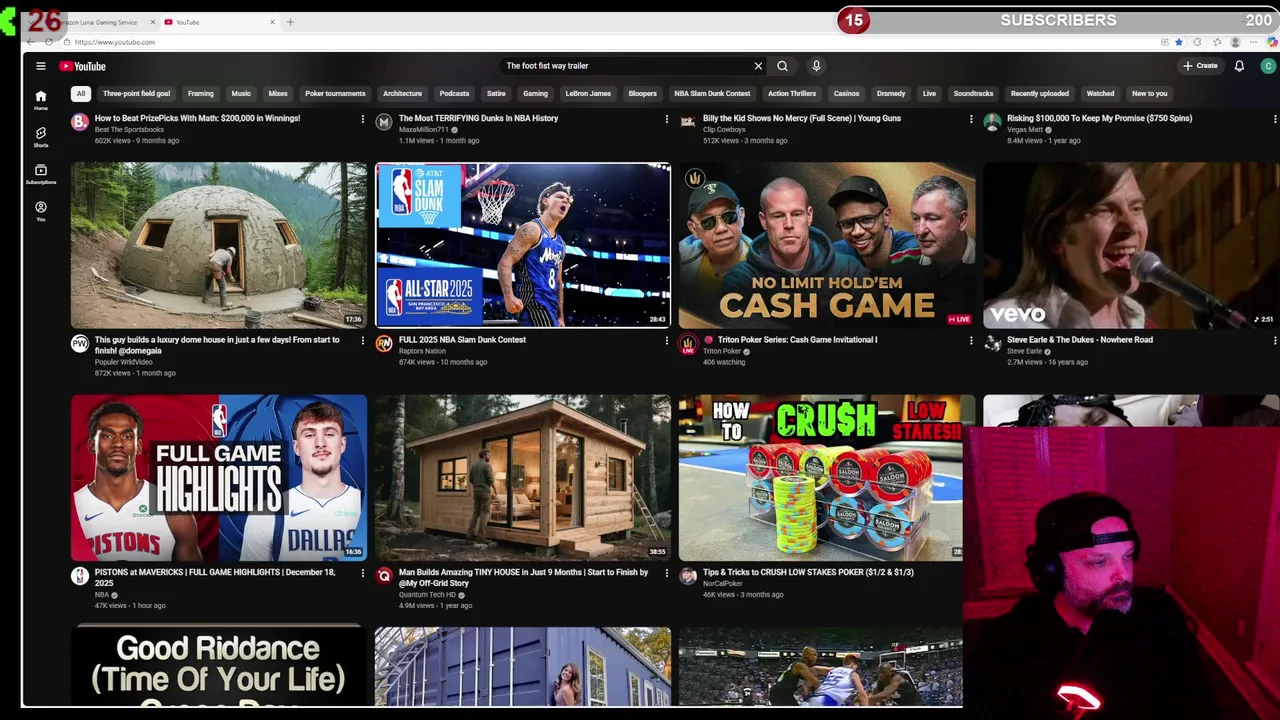
Task: Click the browser back arrow
Action: tap(31, 42)
